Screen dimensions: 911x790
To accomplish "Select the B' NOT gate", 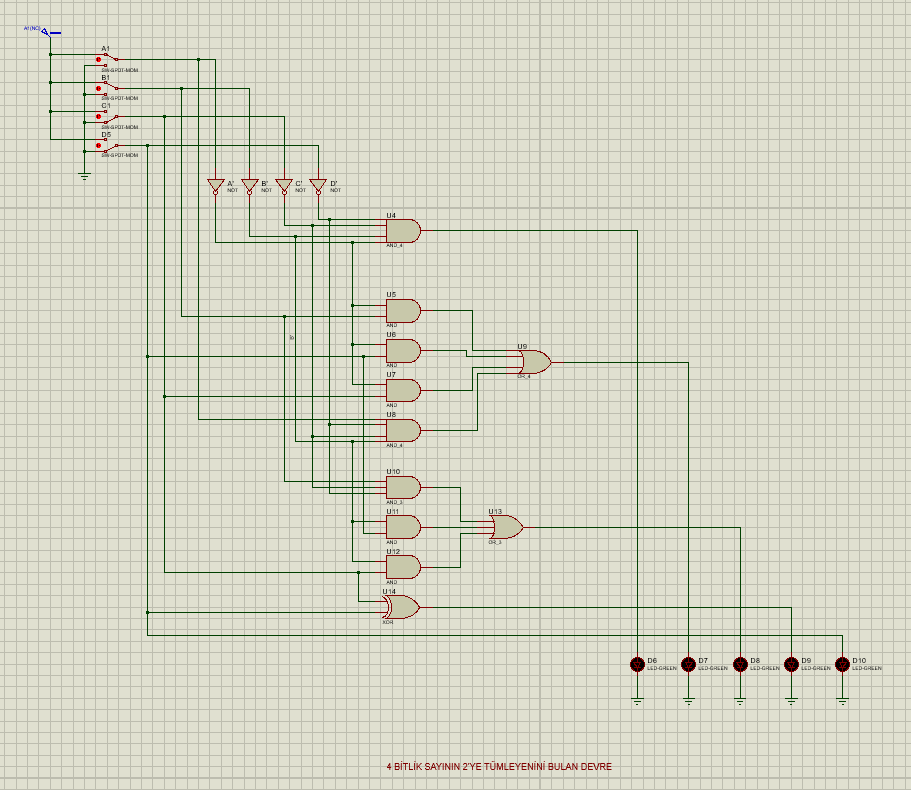I will click(x=249, y=186).
